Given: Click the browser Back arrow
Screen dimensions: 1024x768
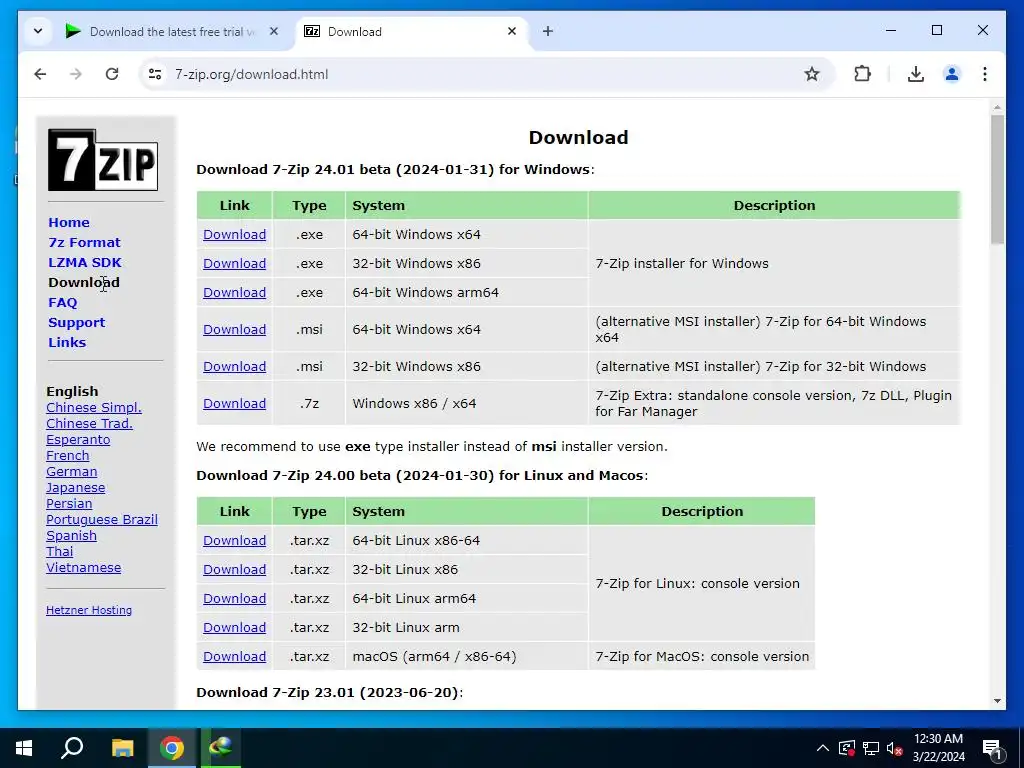Looking at the screenshot, I should point(40,74).
